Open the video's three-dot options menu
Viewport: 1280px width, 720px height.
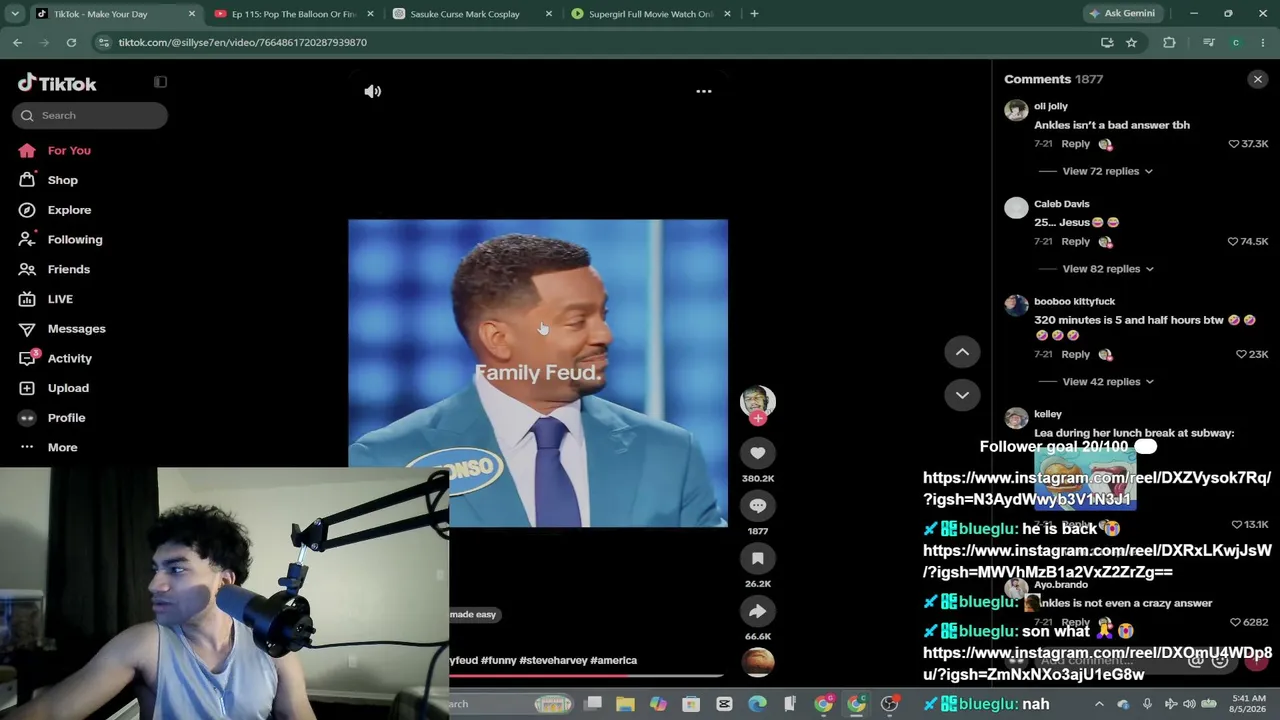point(704,91)
